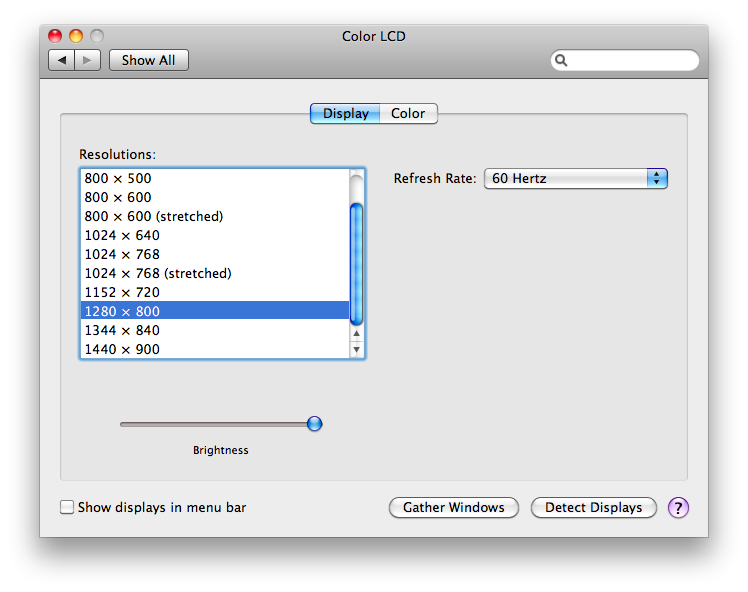Screen dimensions: 748x592
Task: Click the resolutions list scroll up arrow
Action: pos(356,333)
